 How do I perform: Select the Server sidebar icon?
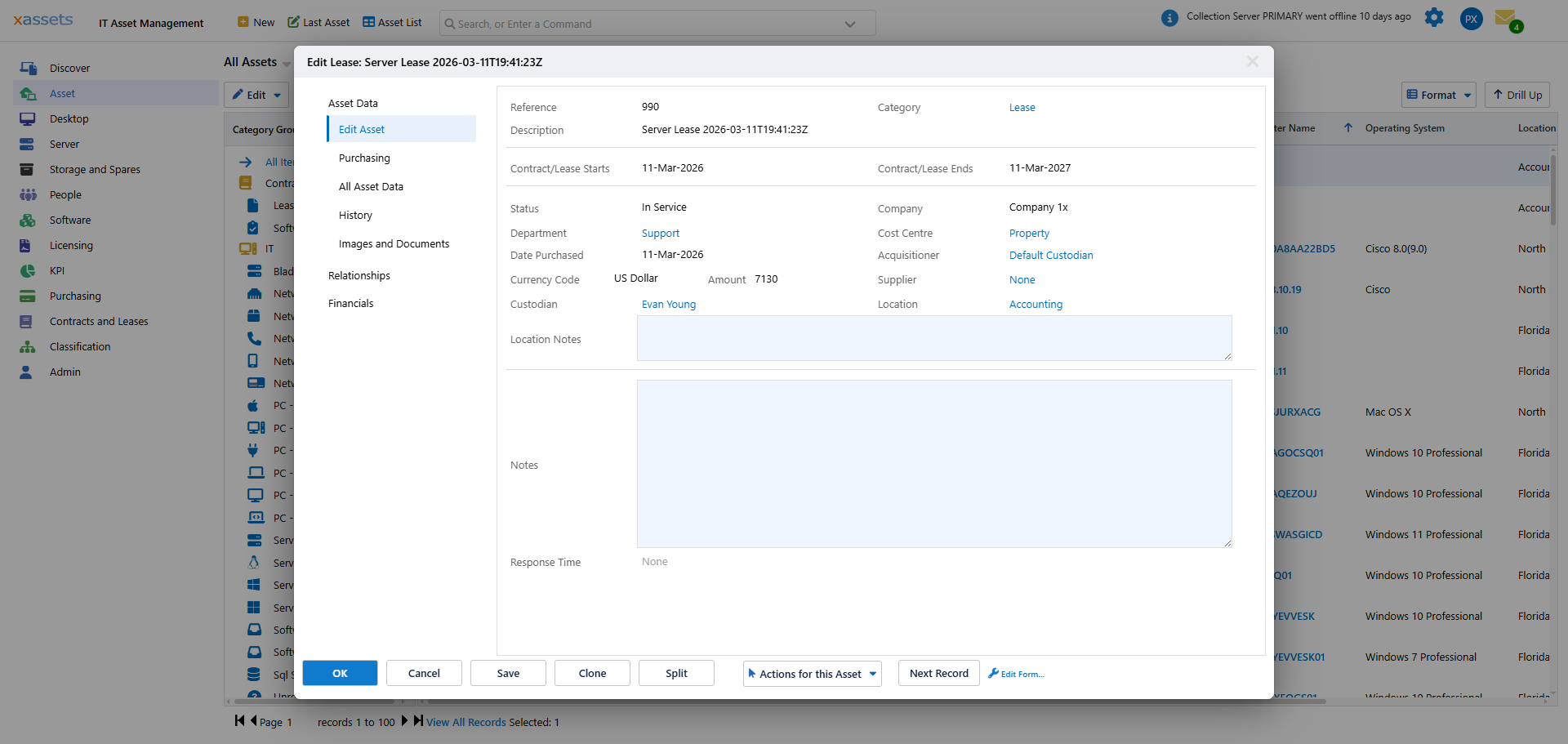click(65, 144)
